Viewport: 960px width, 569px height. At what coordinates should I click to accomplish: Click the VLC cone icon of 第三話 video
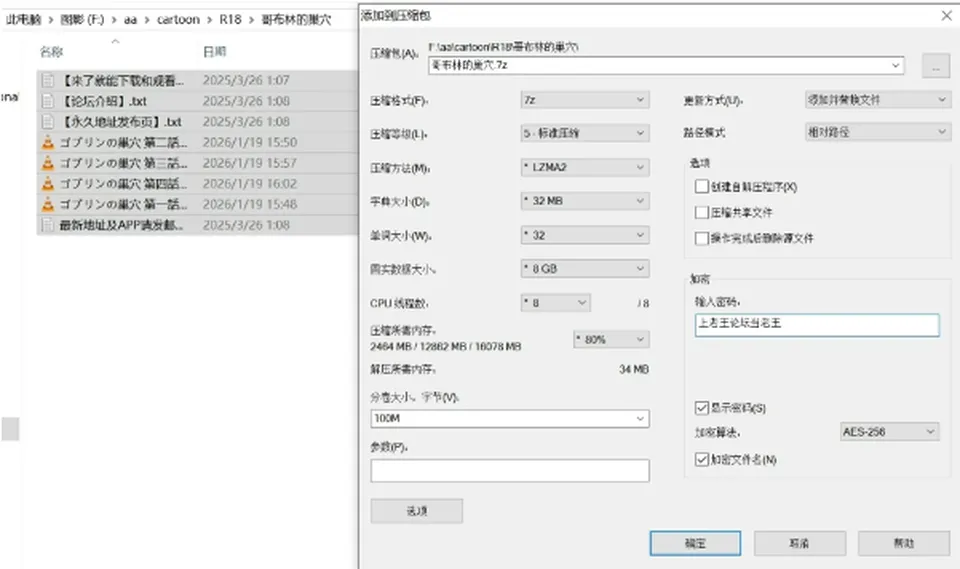[x=48, y=164]
